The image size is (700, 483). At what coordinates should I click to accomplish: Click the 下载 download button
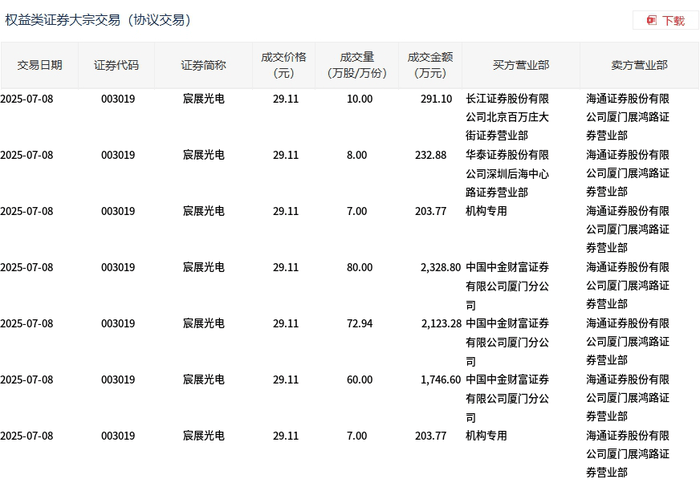tap(666, 21)
